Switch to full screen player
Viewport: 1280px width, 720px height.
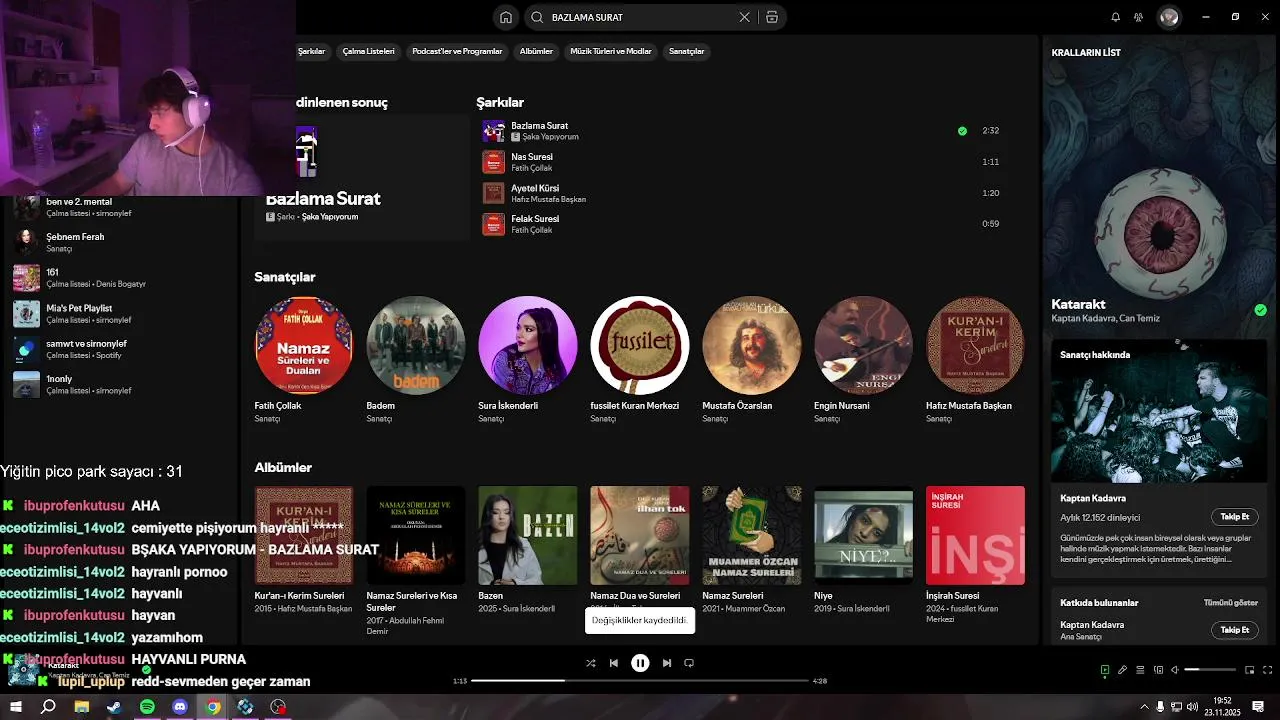(1268, 670)
